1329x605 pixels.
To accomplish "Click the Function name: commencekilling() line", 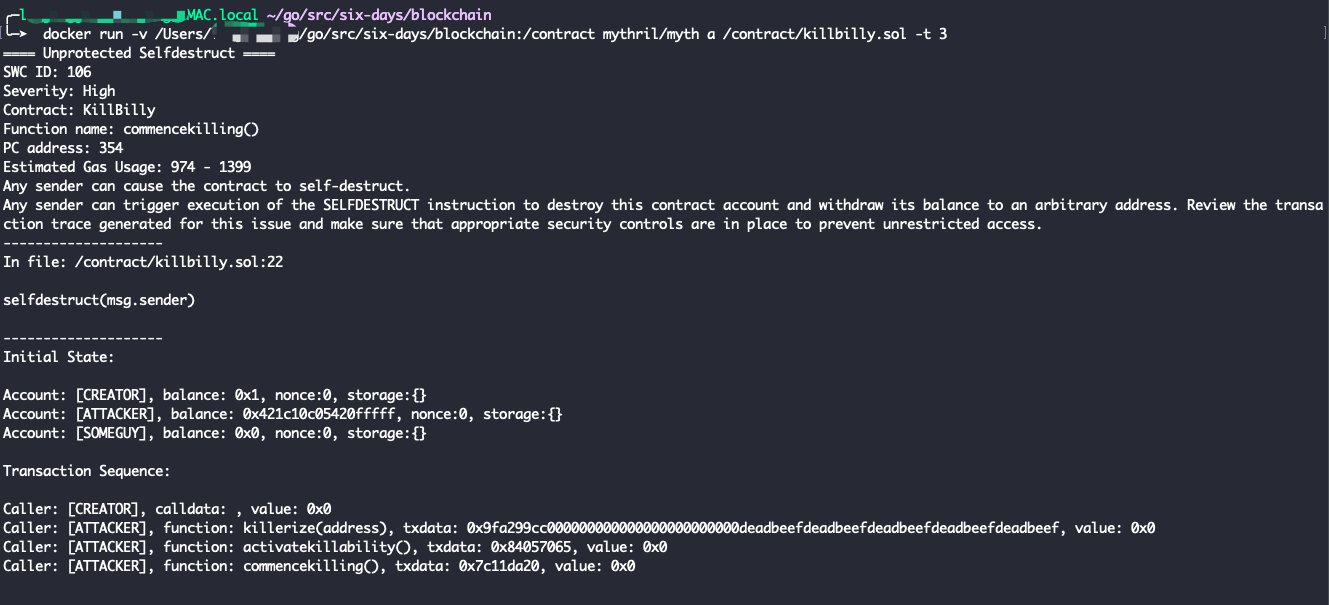I will (131, 129).
